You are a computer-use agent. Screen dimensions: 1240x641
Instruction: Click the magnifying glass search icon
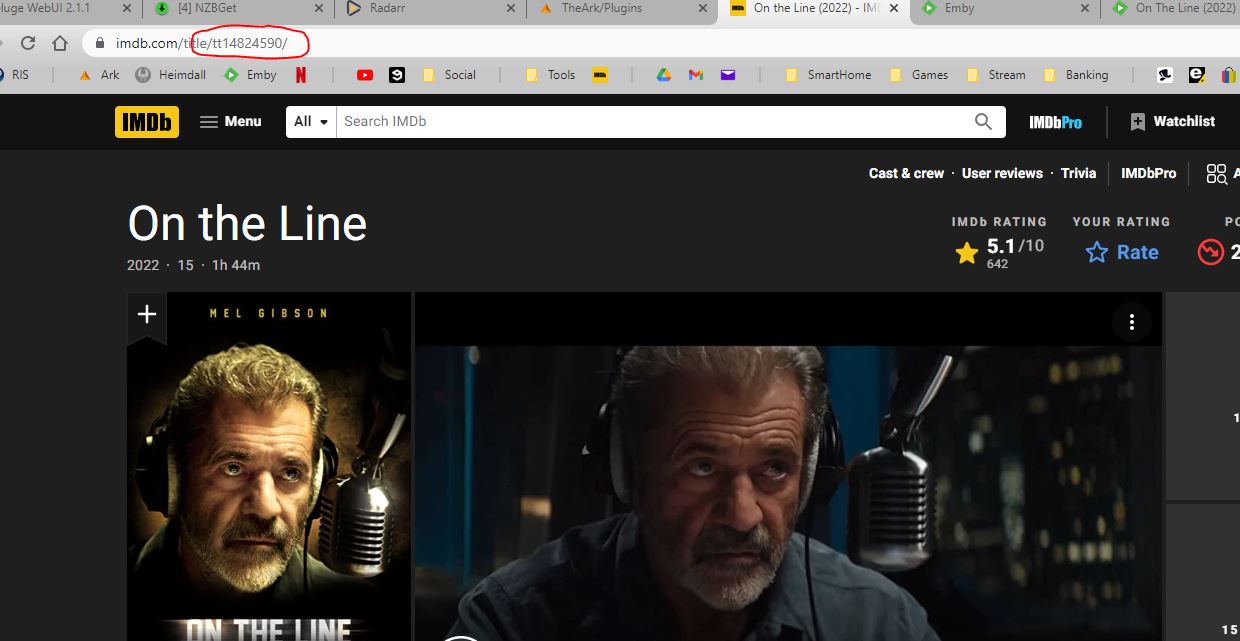(983, 122)
